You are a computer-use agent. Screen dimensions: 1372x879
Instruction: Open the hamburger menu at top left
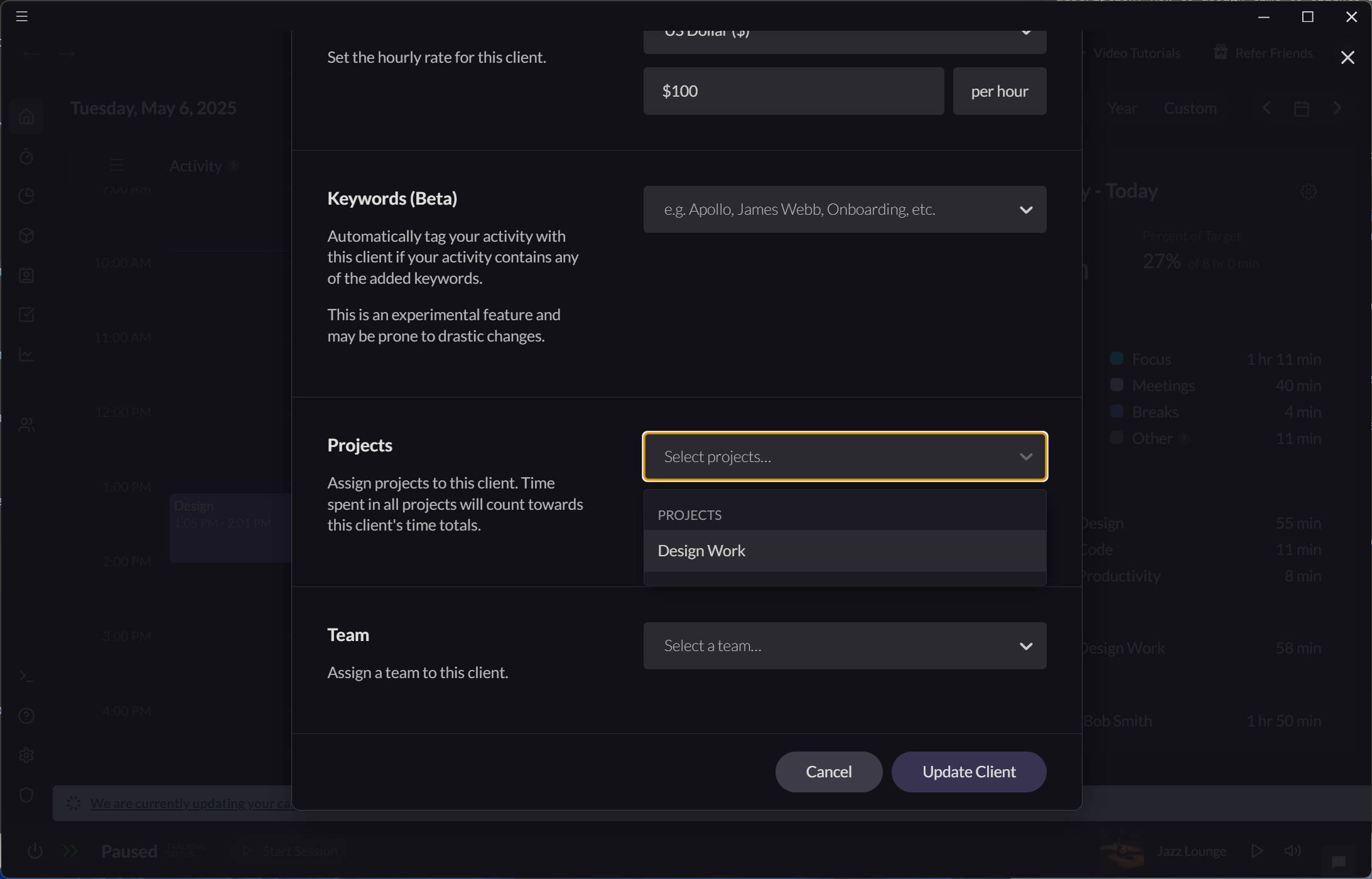pos(22,16)
